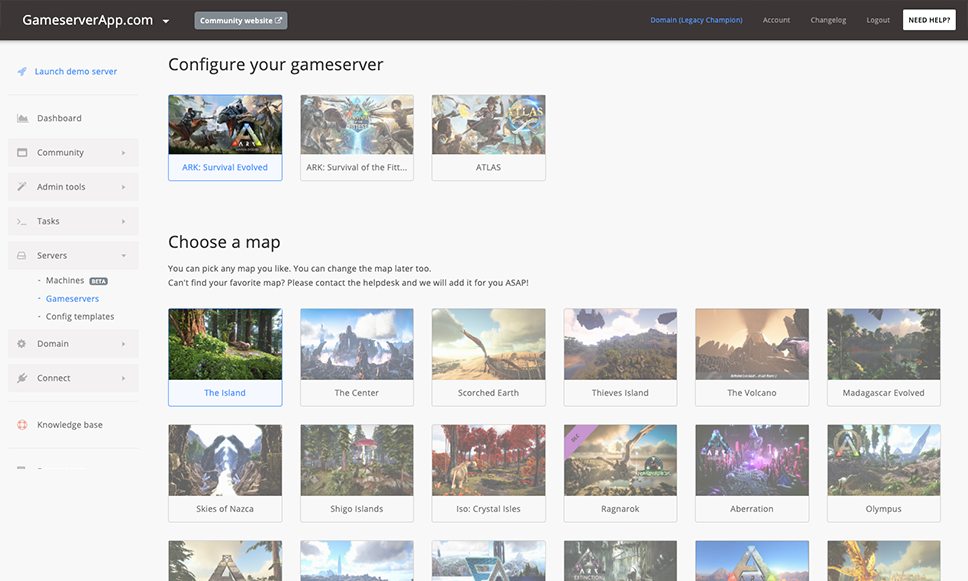
Task: Open the GameserverApp.com dropdown caret
Action: (x=166, y=21)
